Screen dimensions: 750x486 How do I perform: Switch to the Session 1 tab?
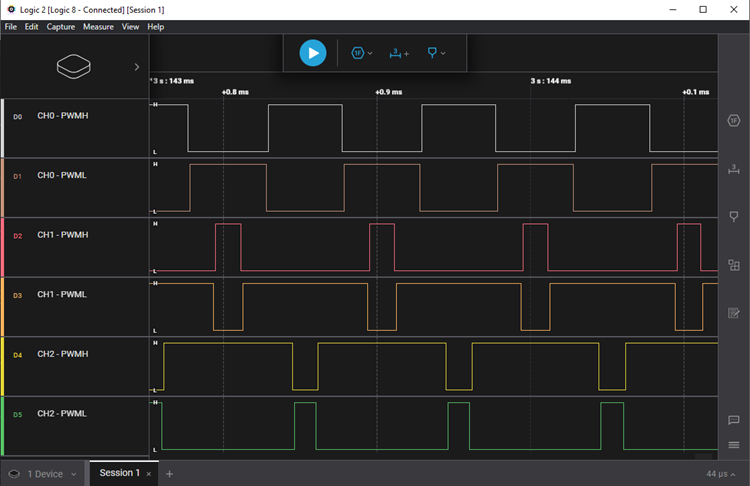point(118,473)
